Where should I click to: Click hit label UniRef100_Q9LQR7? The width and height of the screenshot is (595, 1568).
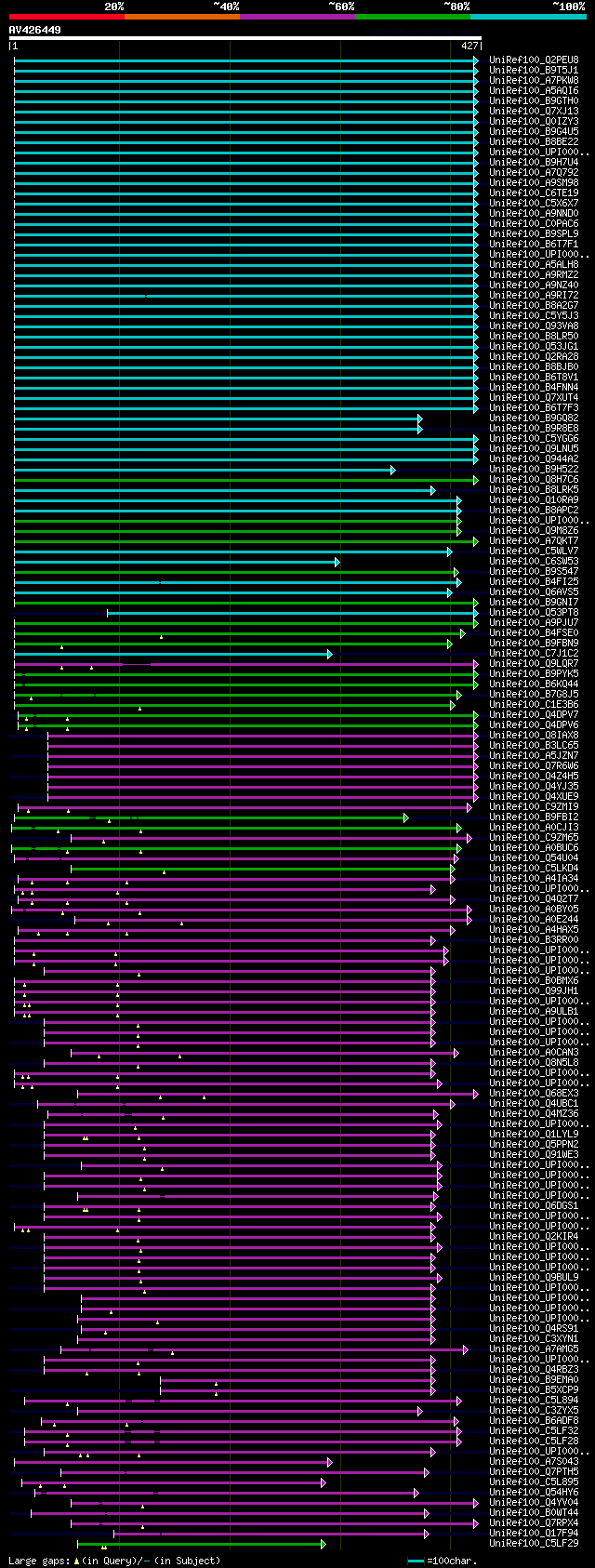click(534, 663)
